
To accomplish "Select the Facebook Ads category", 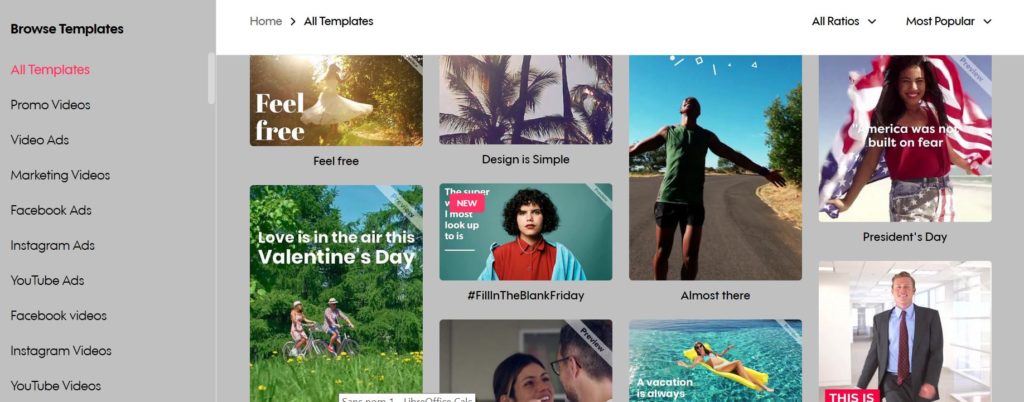I will [x=51, y=211].
